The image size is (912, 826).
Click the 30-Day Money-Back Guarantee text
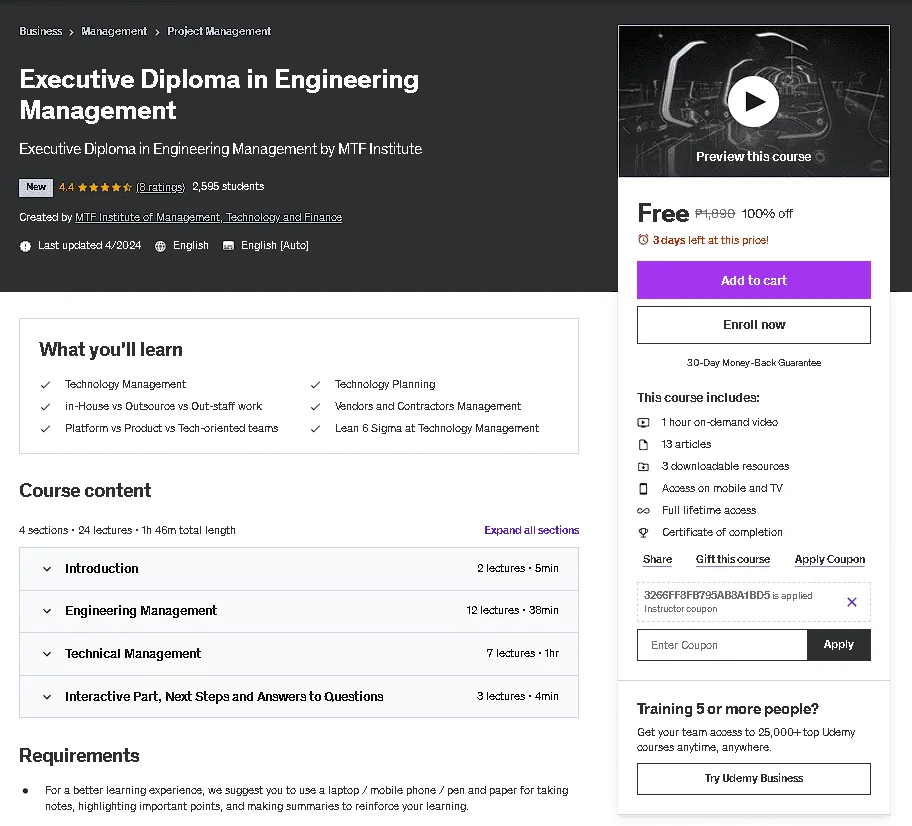pyautogui.click(x=754, y=363)
